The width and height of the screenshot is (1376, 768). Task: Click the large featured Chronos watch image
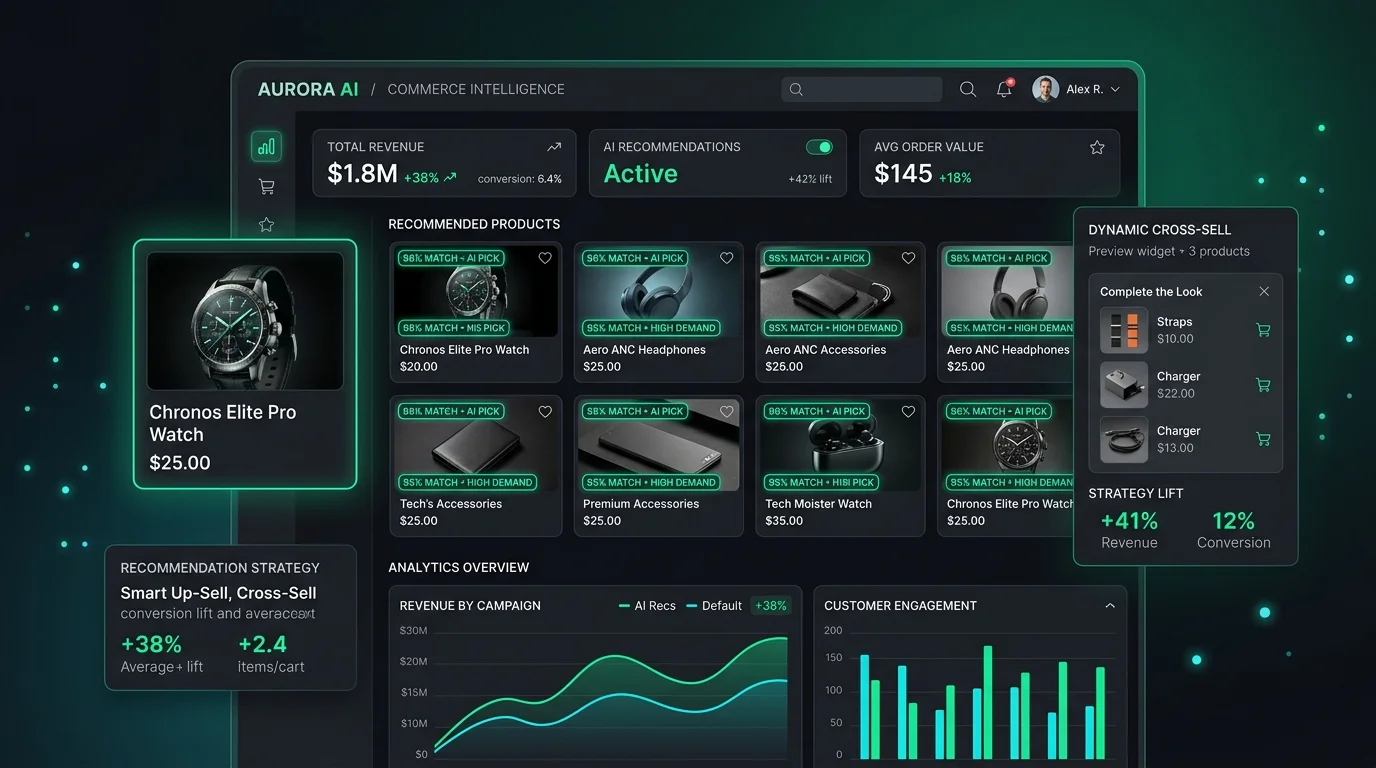(245, 320)
